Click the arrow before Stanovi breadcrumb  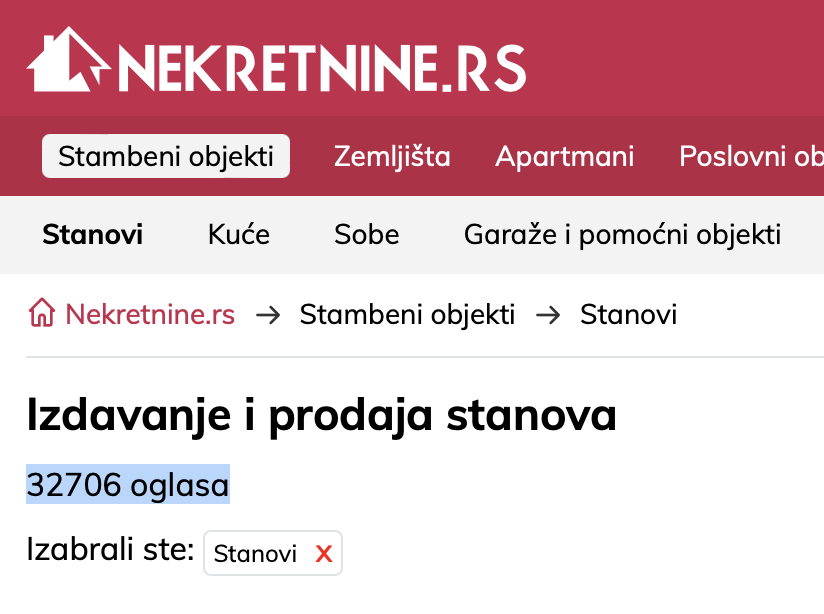point(548,315)
